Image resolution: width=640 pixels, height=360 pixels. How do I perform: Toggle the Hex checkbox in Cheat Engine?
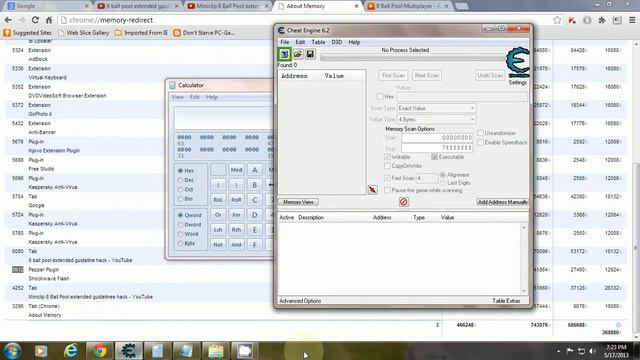[380, 97]
